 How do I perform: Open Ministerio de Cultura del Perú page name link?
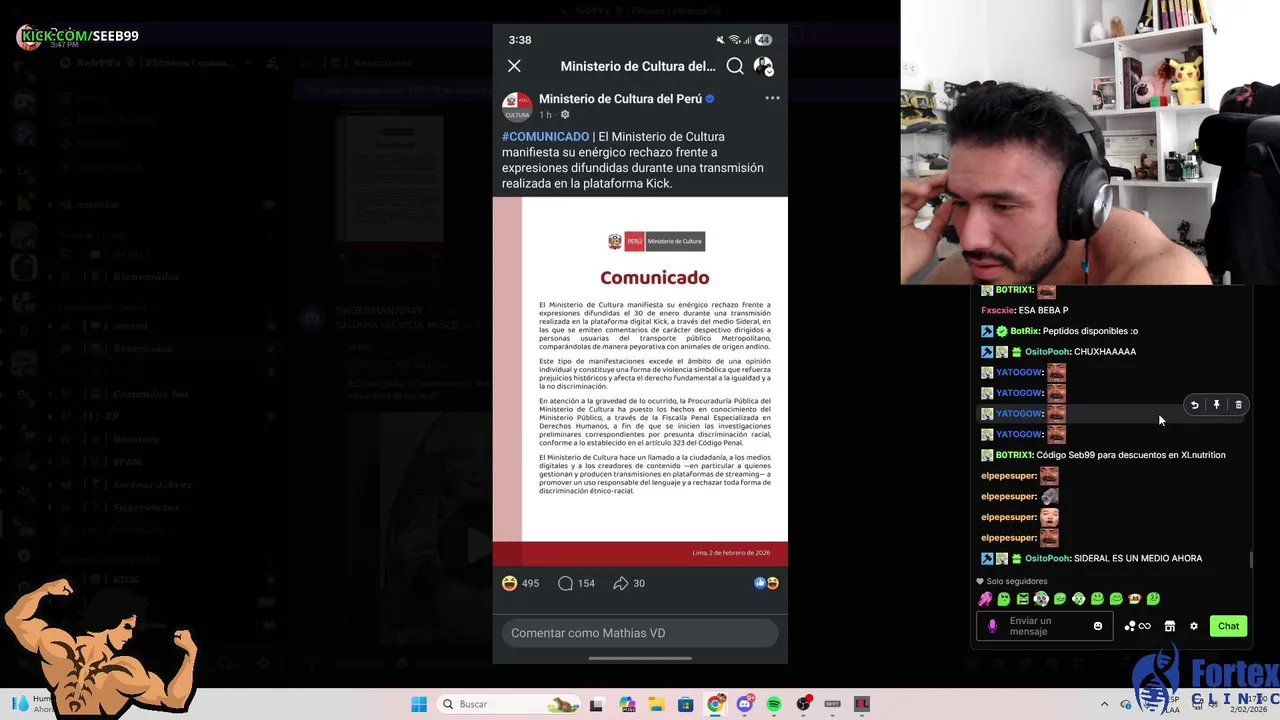tap(620, 99)
